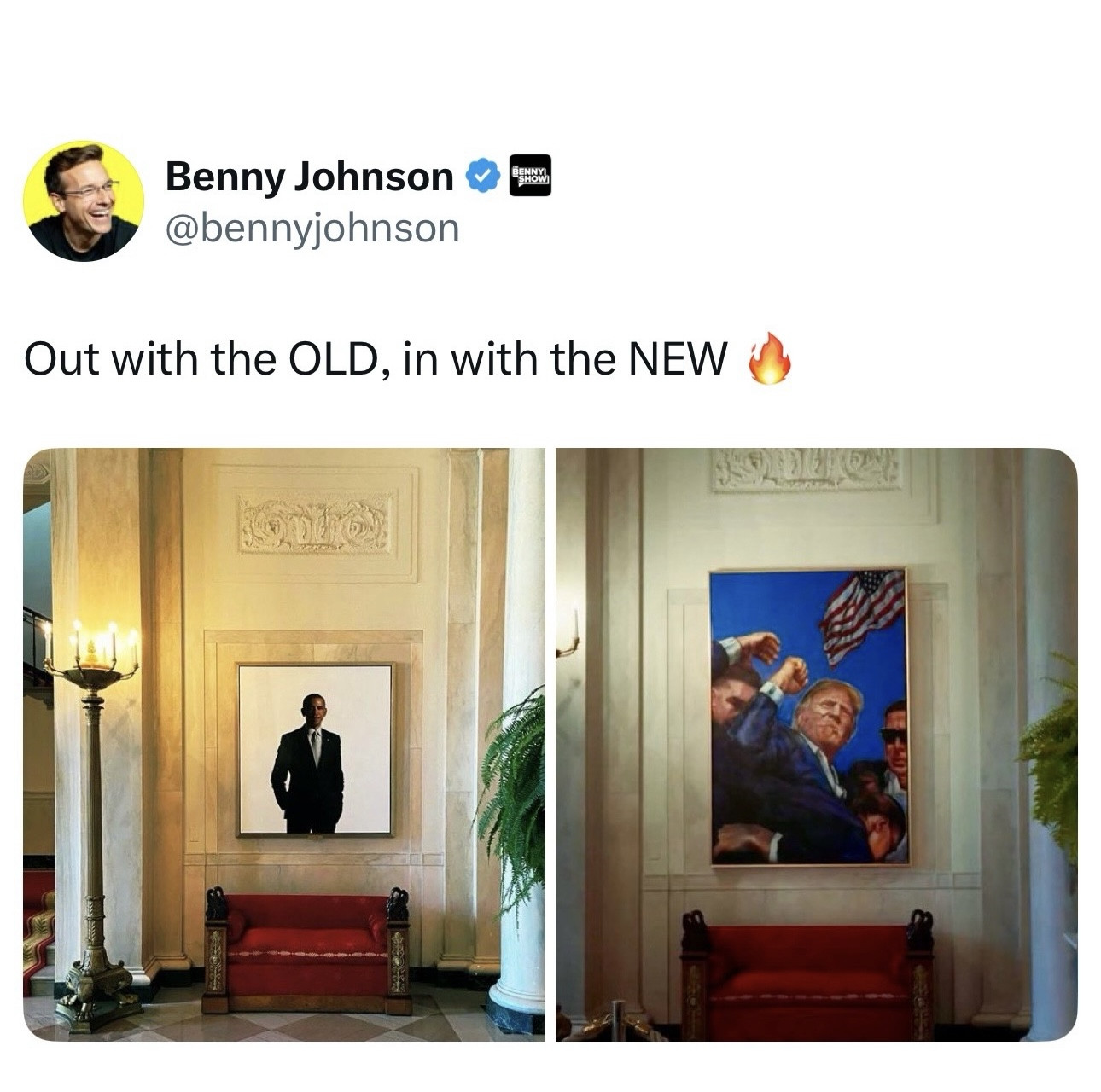Screen dimensions: 1101x1092
Task: Click the fire emoji in the tweet
Action: [x=768, y=358]
